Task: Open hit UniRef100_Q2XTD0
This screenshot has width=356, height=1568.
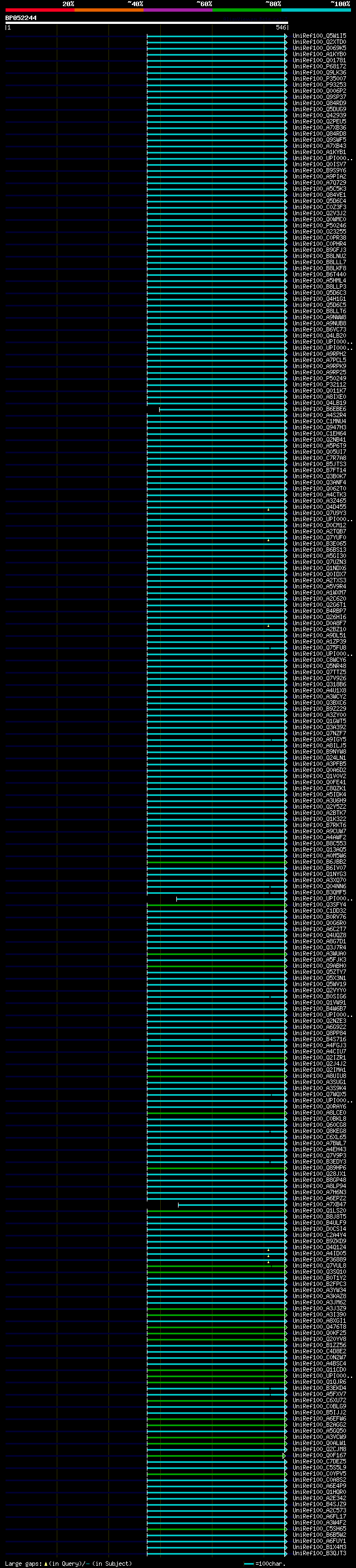Action: 319,42
